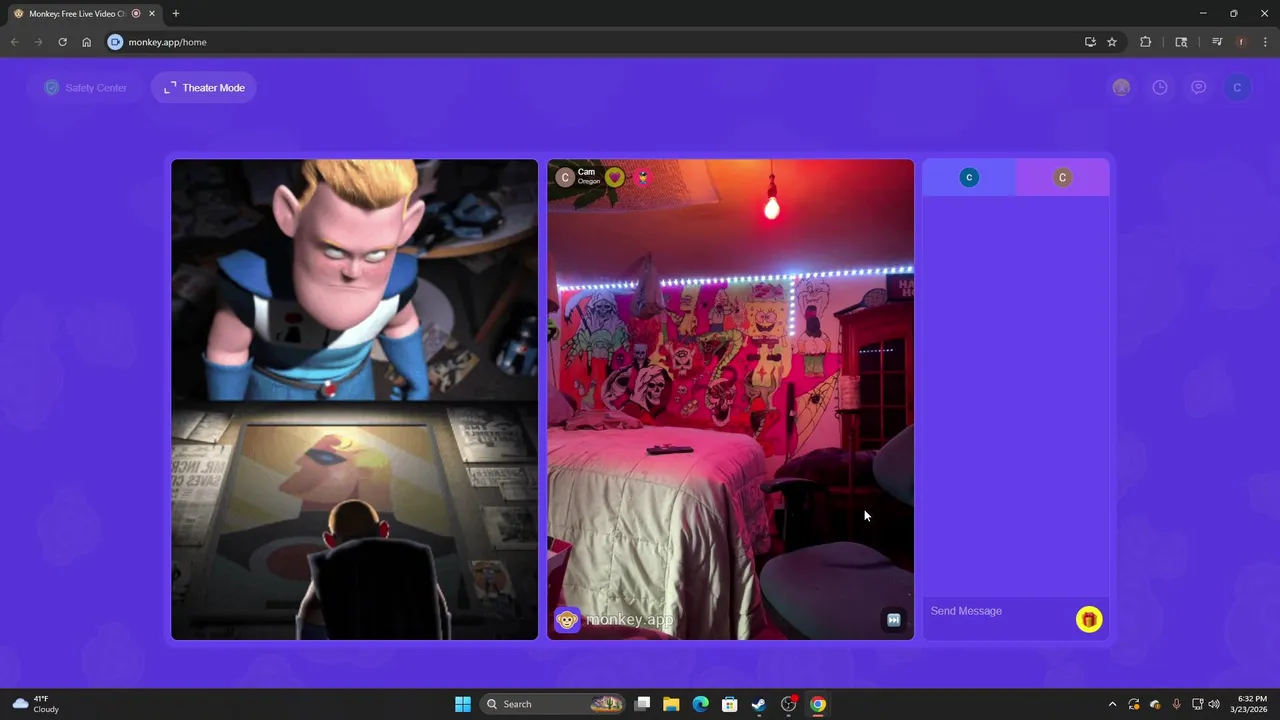Viewport: 1280px width, 720px height.
Task: Open the Chrome three-dot menu
Action: click(x=1265, y=42)
